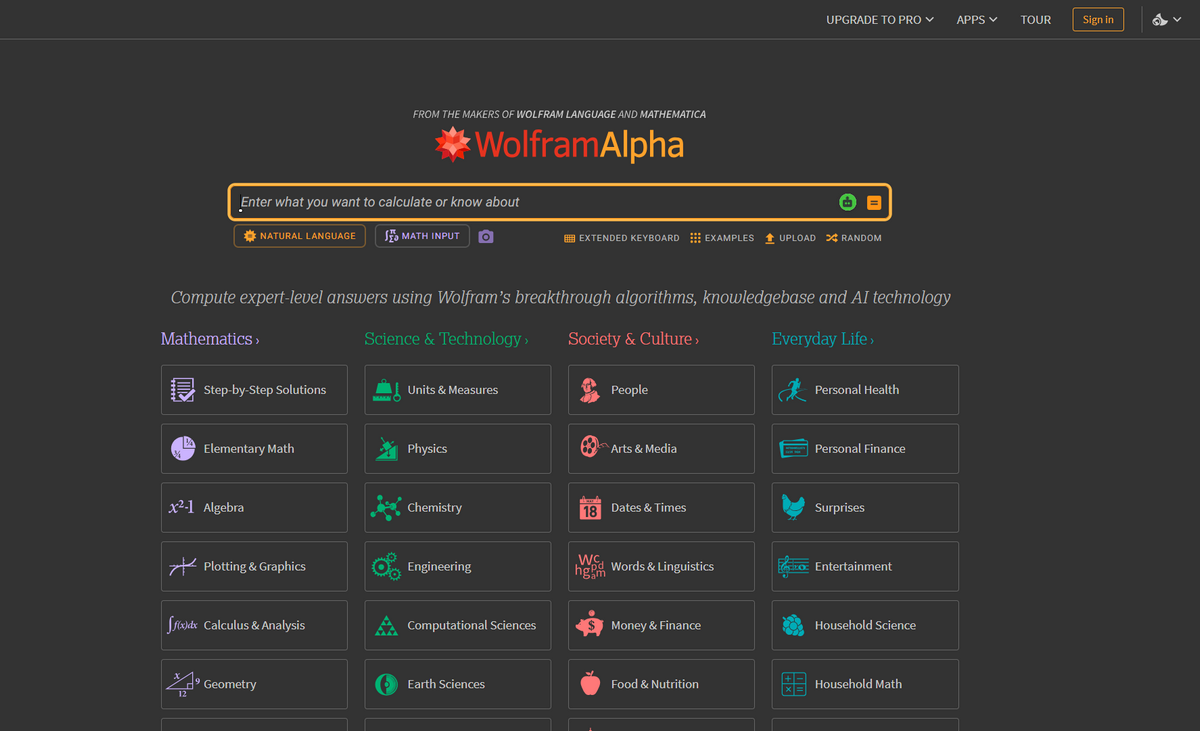Open the Geometry category

tap(254, 685)
